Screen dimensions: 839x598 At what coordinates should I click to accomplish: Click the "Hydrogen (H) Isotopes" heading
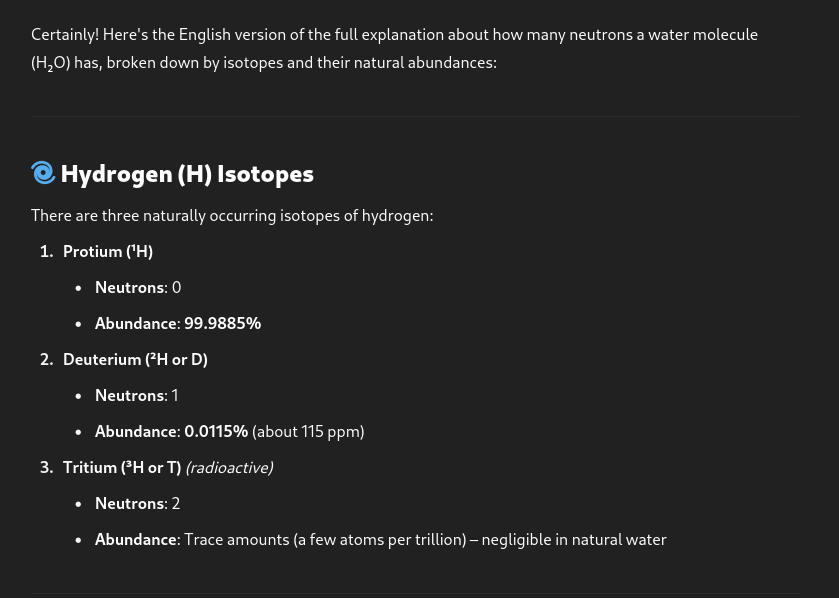pyautogui.click(x=187, y=174)
